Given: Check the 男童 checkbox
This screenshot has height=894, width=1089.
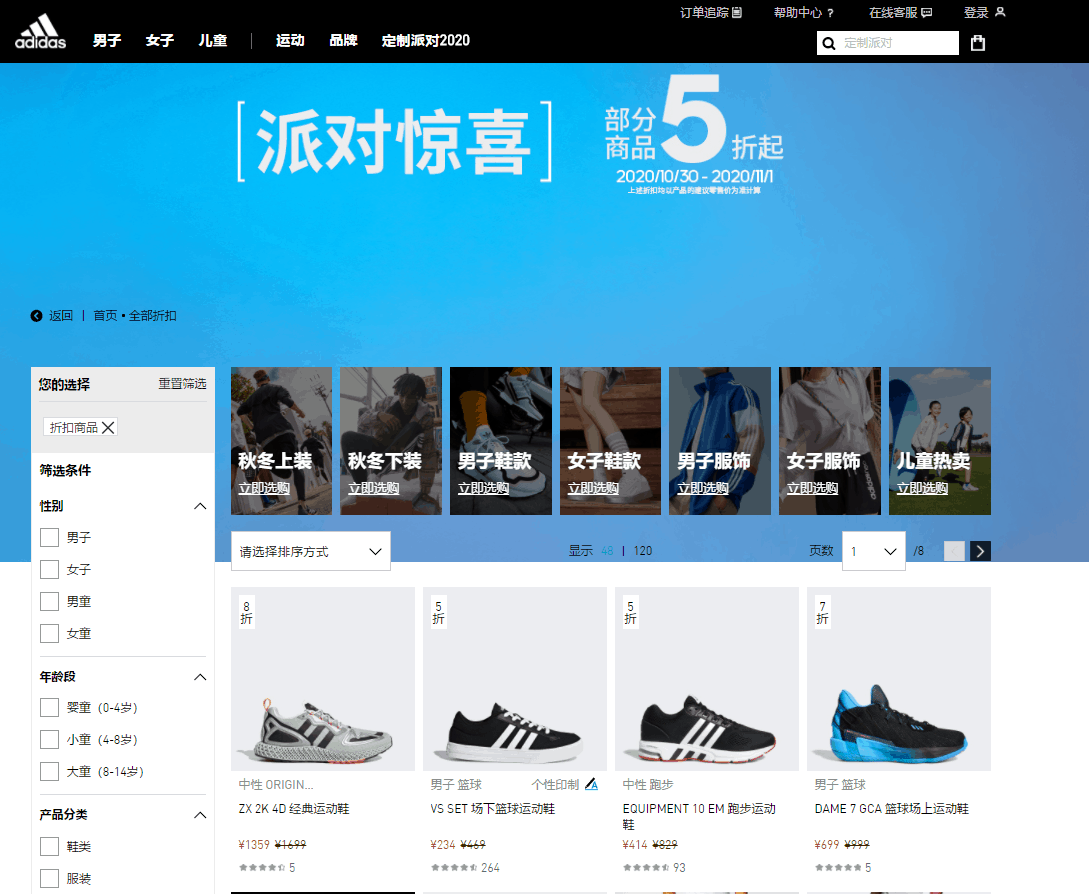Looking at the screenshot, I should pyautogui.click(x=49, y=602).
